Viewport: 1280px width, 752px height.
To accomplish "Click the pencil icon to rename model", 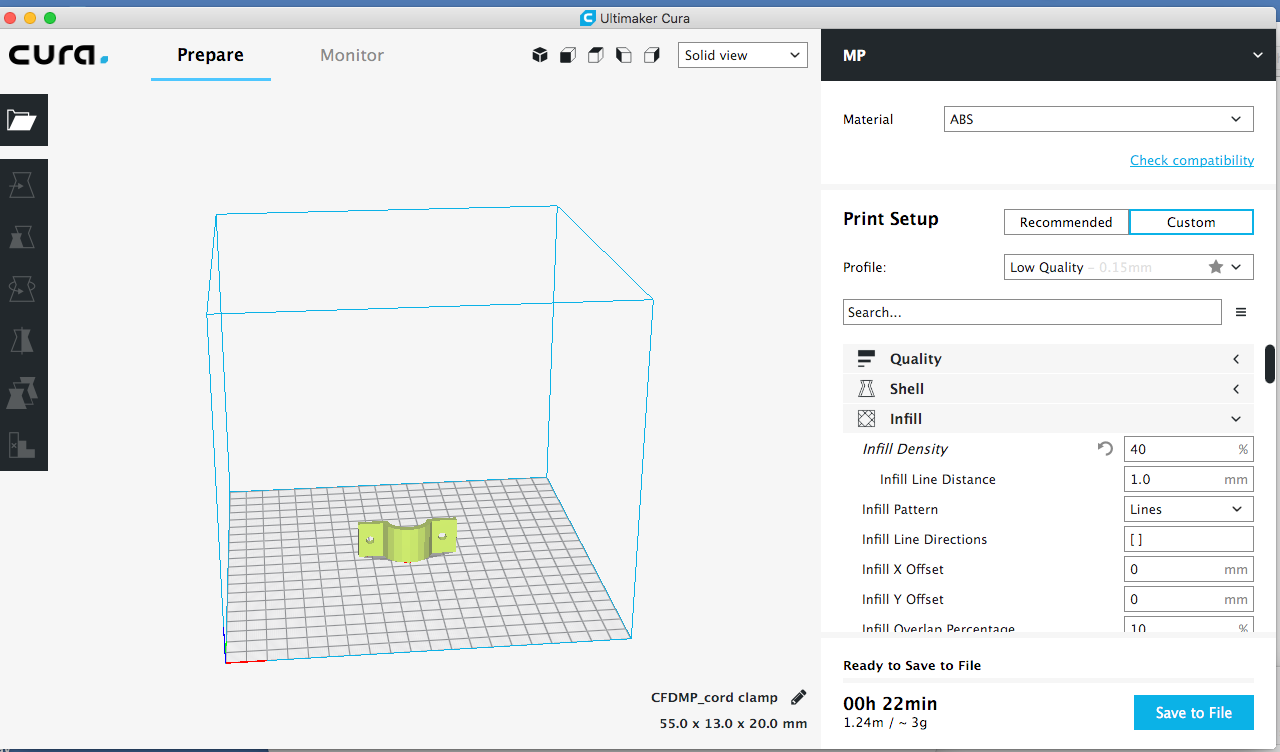I will tap(798, 697).
